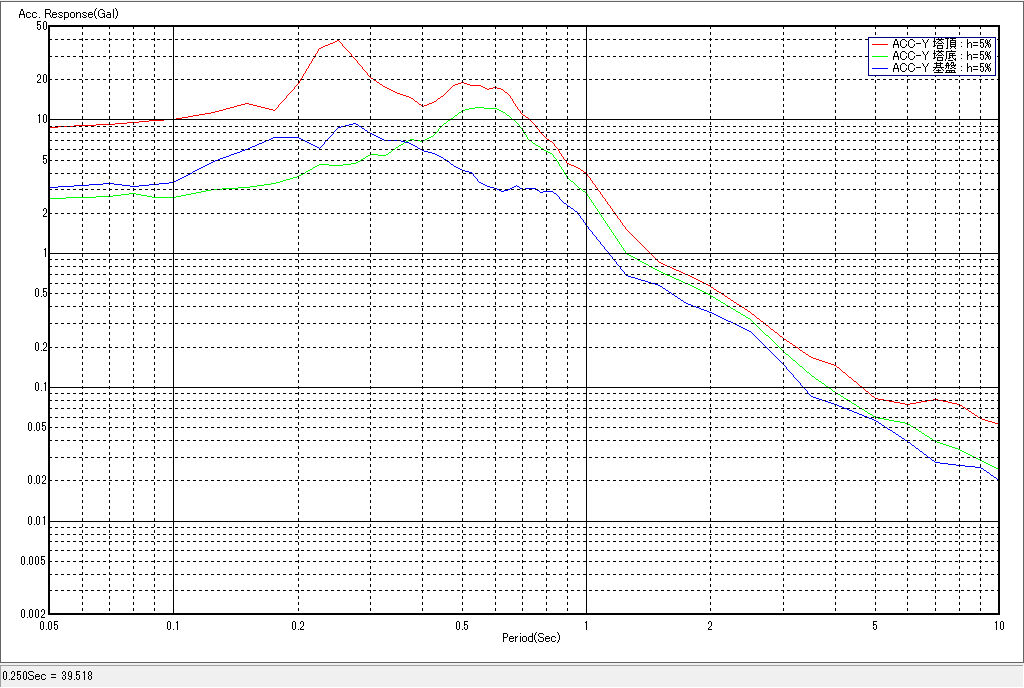Click the peak of the green curve

click(x=480, y=107)
